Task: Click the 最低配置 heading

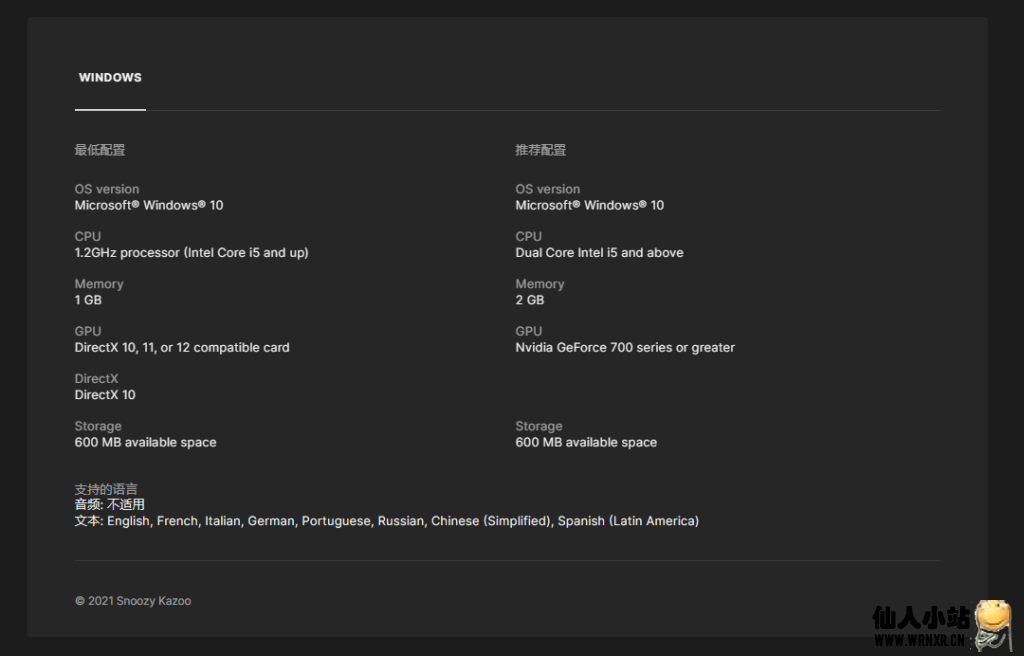Action: point(100,150)
